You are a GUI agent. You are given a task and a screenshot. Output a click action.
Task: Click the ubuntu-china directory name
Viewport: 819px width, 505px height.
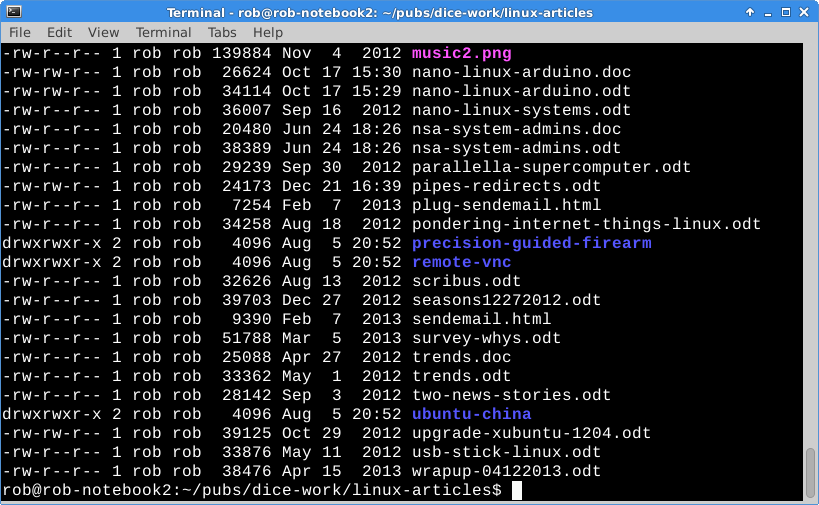click(471, 414)
